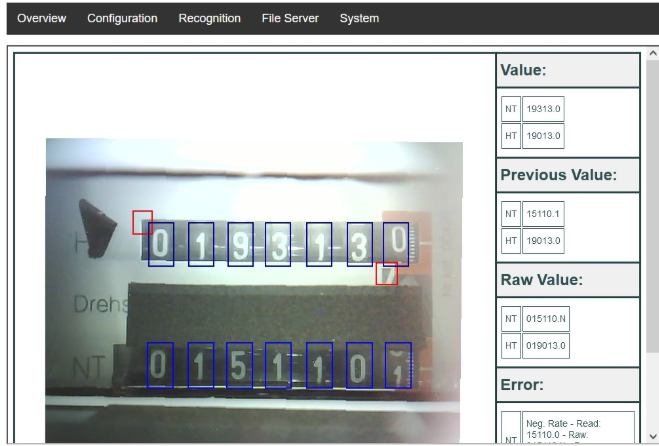Open the Configuration menu
Image resolution: width=659 pixels, height=446 pixels.
click(122, 18)
